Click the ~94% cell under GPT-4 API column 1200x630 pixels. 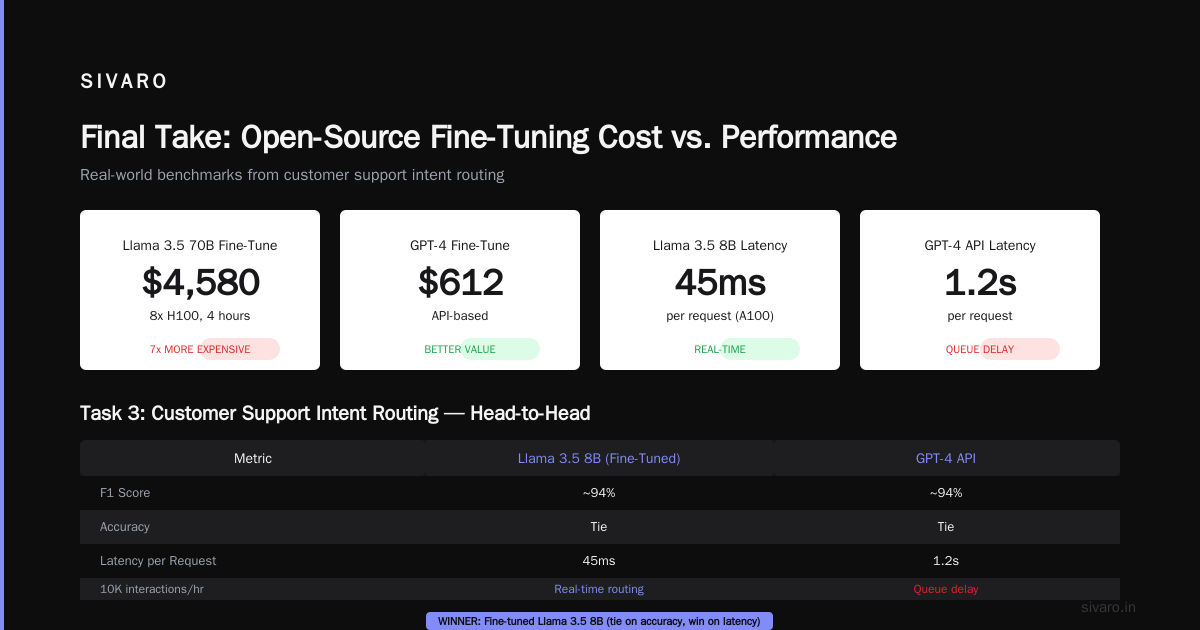(x=946, y=493)
